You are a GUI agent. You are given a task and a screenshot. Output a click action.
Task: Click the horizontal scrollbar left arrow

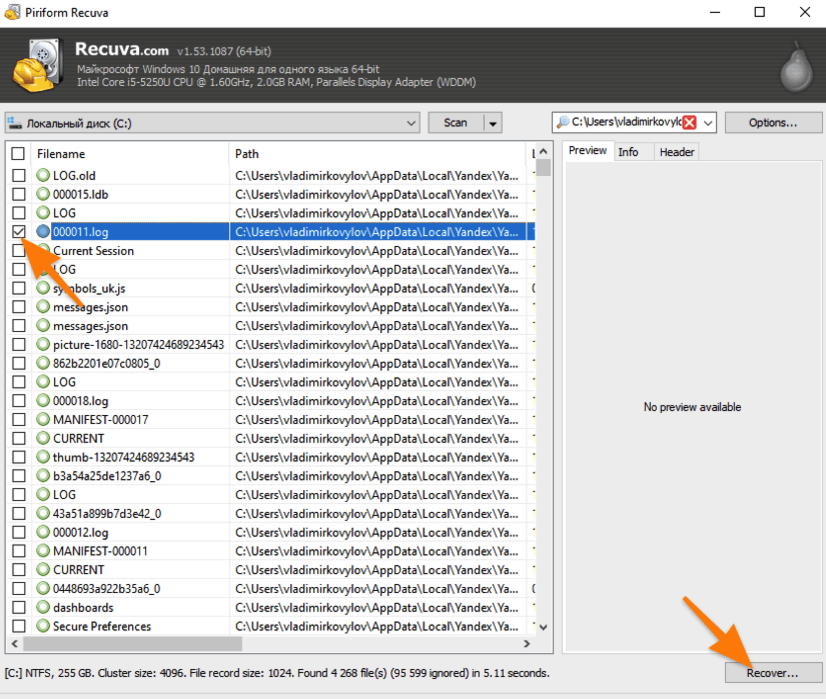coord(15,643)
